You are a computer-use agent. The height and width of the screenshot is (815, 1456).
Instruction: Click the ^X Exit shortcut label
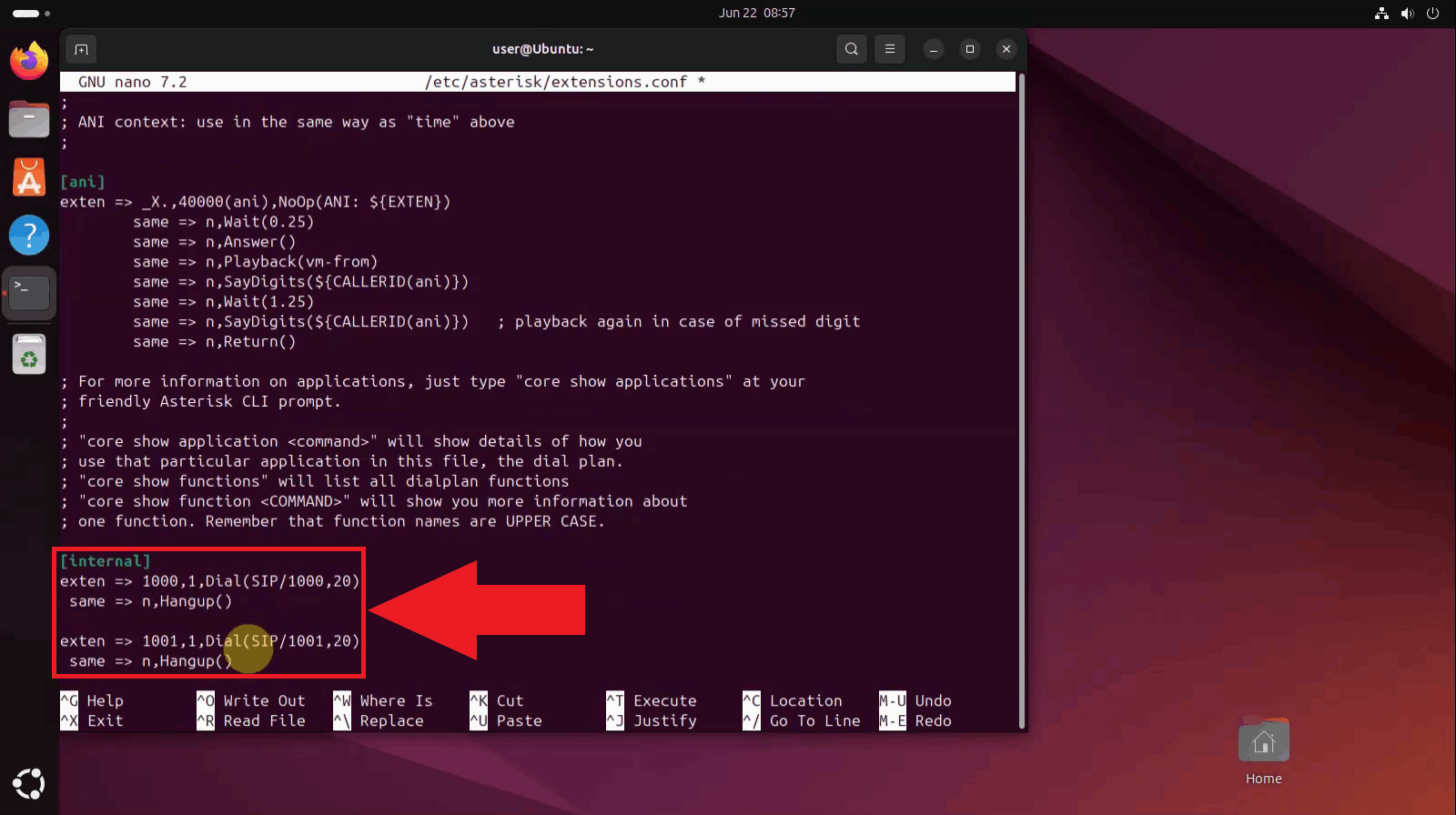point(92,721)
